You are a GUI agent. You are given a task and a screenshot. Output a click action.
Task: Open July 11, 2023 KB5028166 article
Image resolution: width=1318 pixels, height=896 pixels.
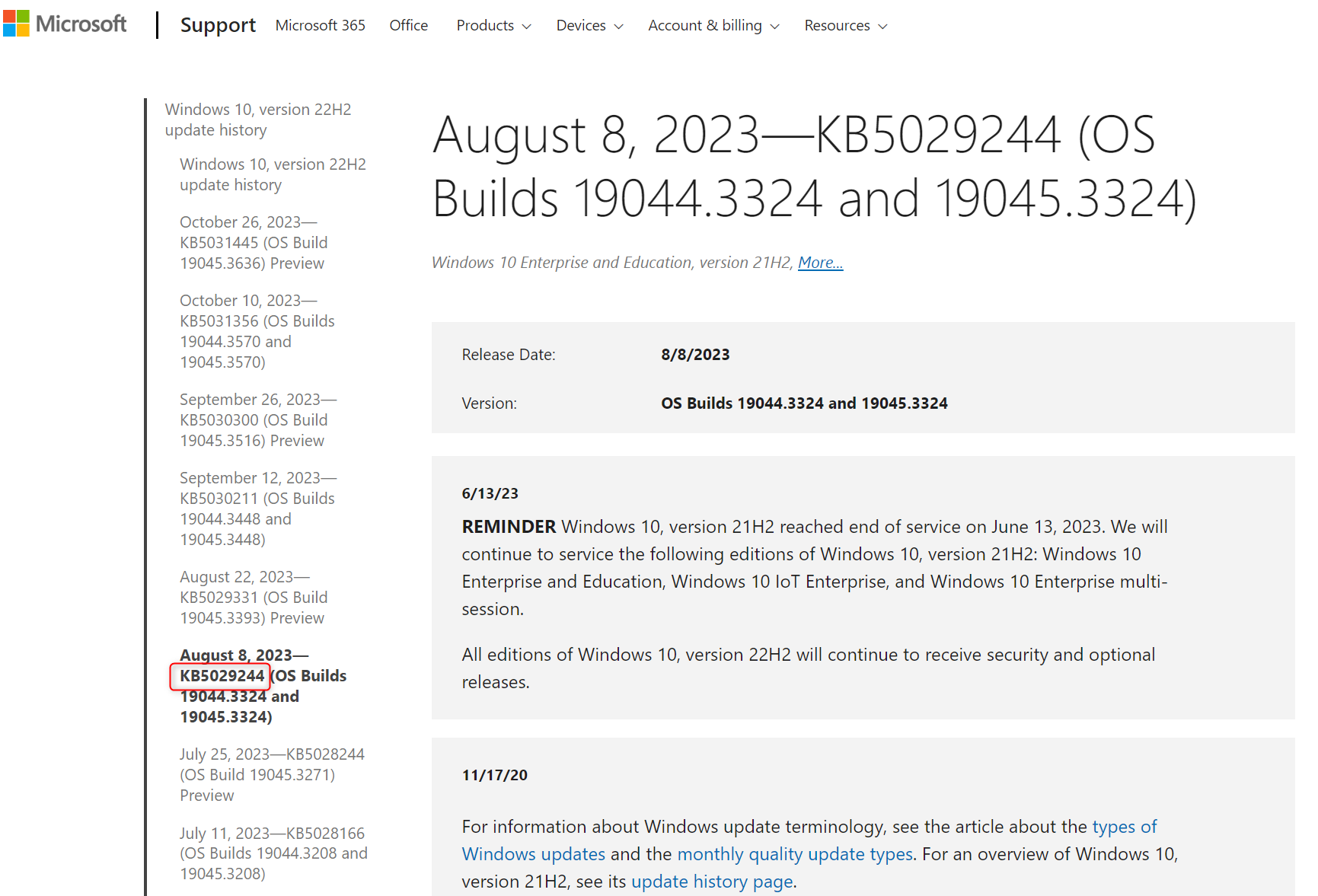tap(273, 853)
